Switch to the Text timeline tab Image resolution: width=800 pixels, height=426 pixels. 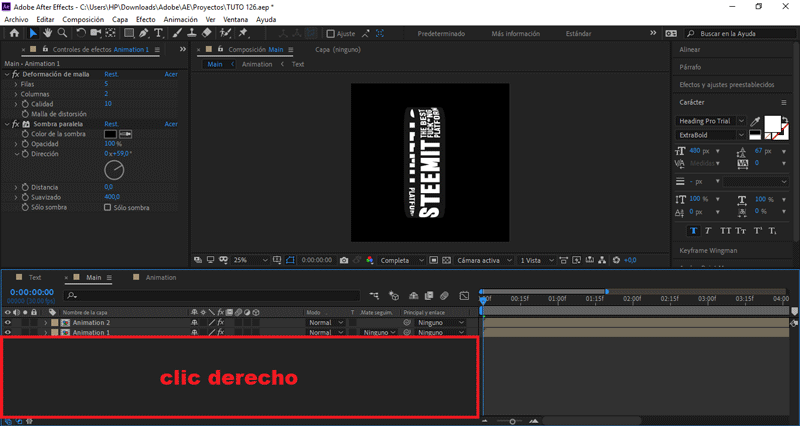point(34,277)
